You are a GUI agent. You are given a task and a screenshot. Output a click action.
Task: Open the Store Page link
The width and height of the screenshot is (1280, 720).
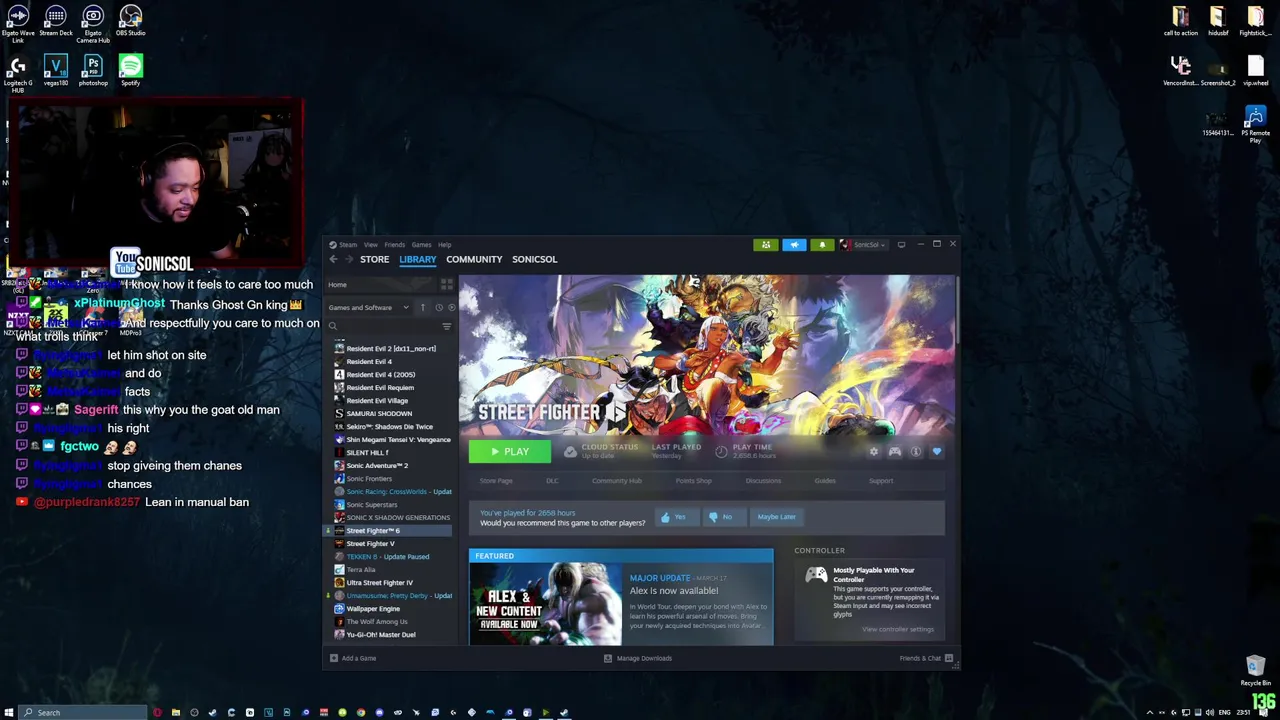click(496, 481)
